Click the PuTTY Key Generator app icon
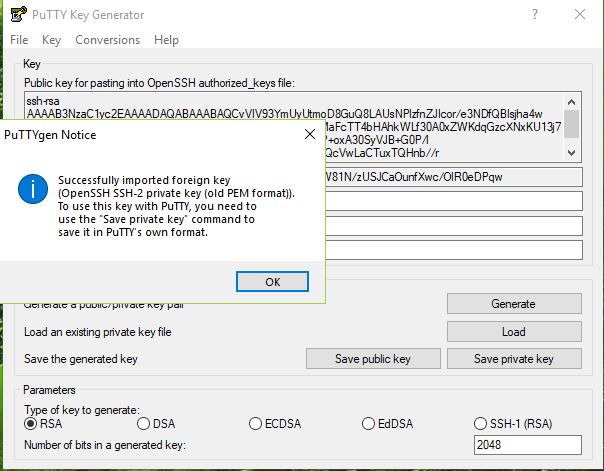 [18, 14]
